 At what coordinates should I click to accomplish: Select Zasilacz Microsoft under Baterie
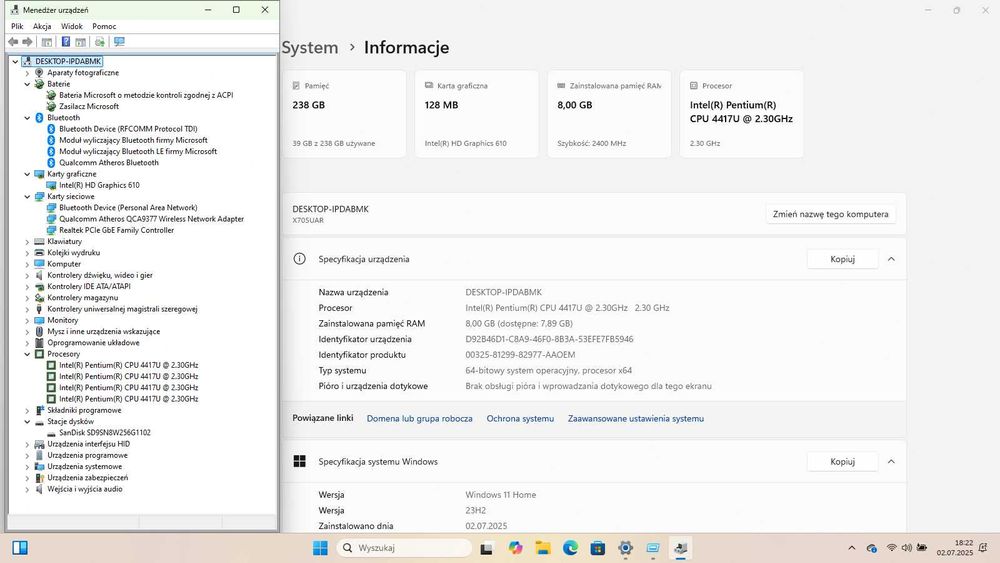[89, 106]
